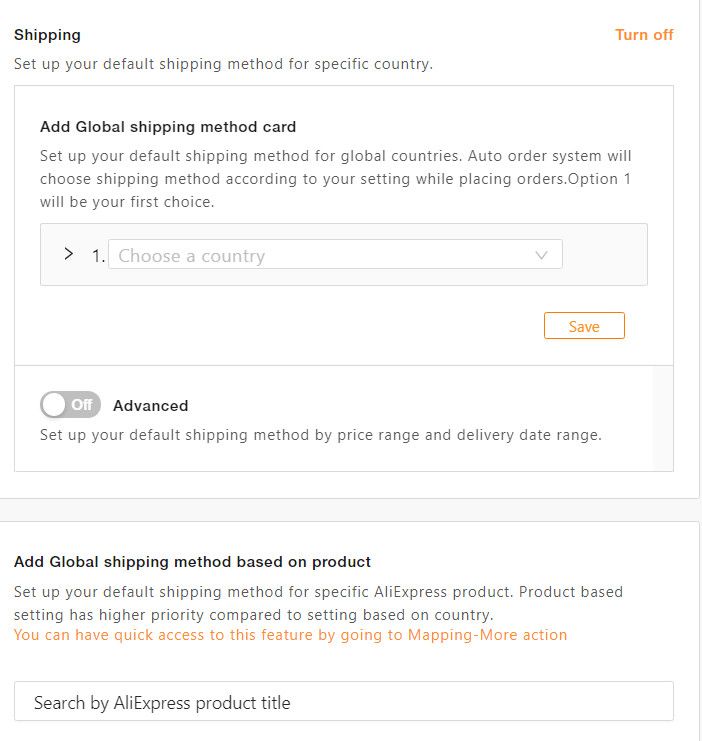
Task: Toggle the Advanced switch on
Action: click(71, 405)
